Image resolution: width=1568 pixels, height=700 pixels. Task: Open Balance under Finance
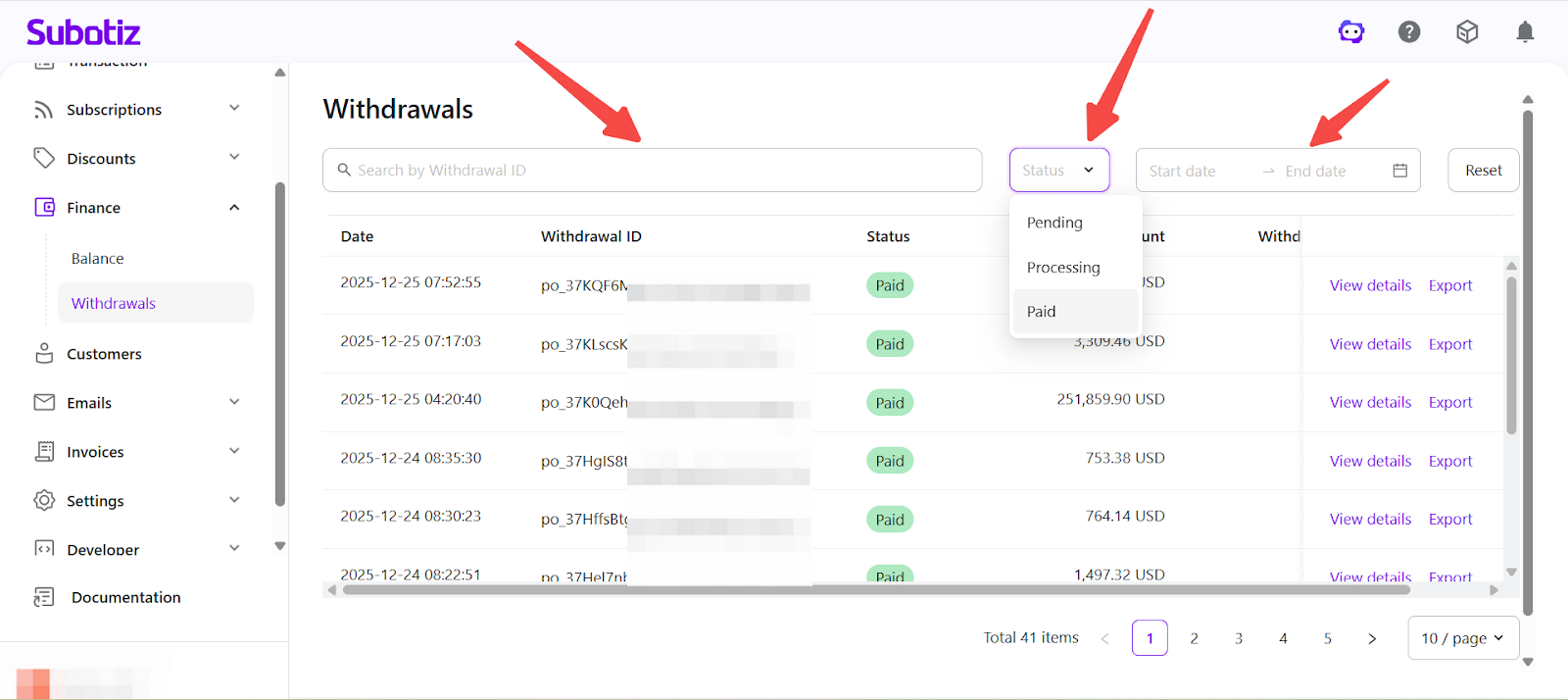point(98,259)
